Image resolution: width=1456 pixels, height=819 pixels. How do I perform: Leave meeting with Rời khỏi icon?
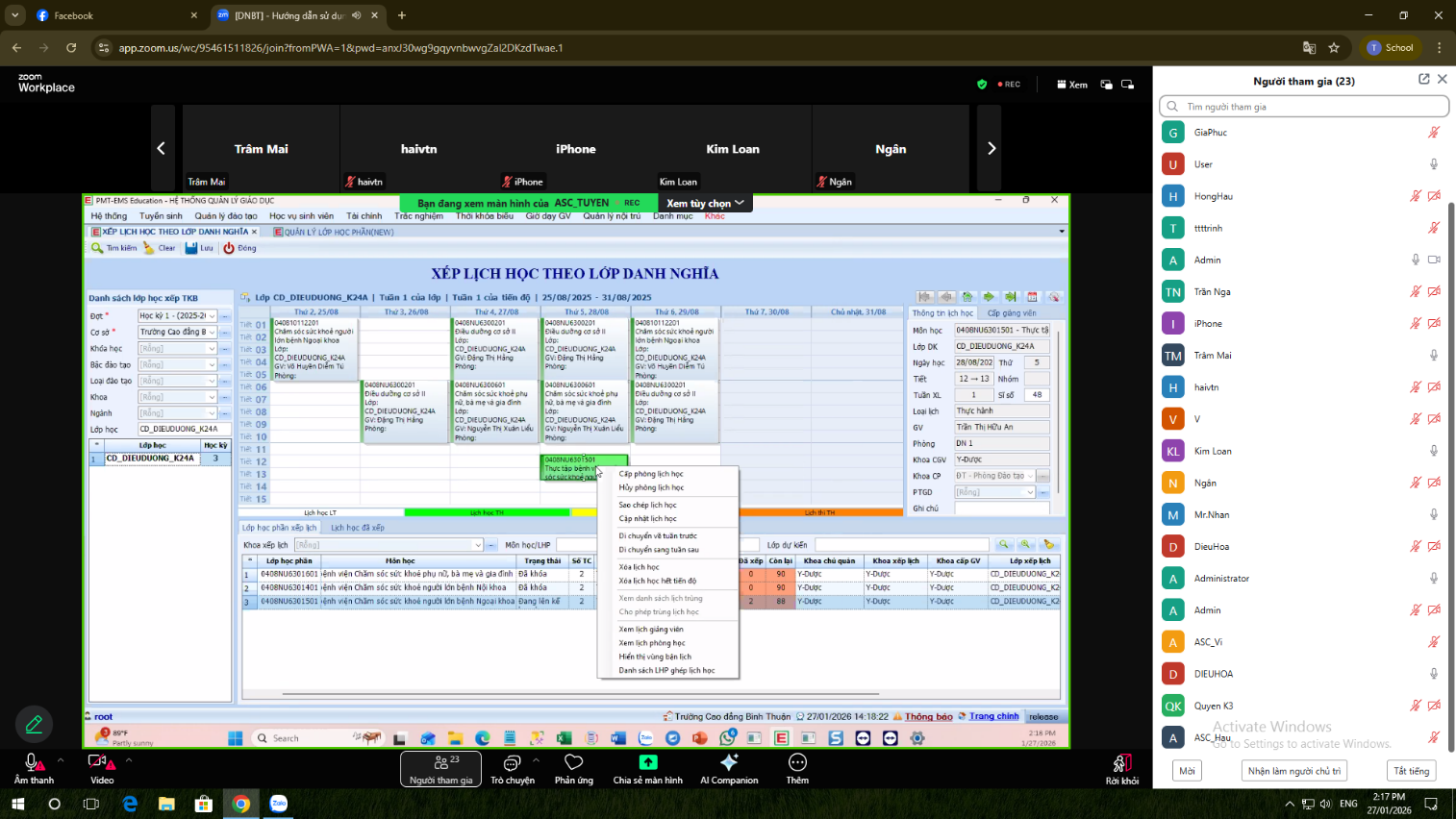coord(1121,763)
